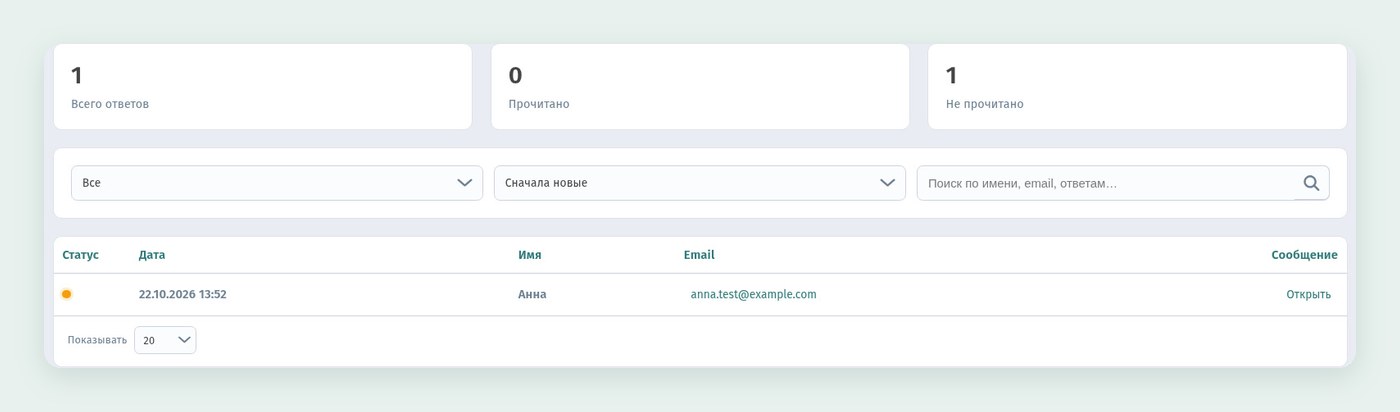The image size is (1400, 412).
Task: Click the anna.test@example.com email link
Action: pos(753,294)
